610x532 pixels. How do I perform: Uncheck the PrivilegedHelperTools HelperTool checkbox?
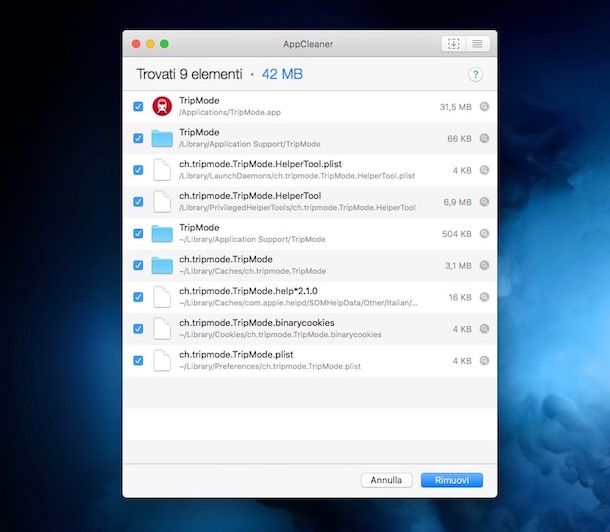click(138, 202)
